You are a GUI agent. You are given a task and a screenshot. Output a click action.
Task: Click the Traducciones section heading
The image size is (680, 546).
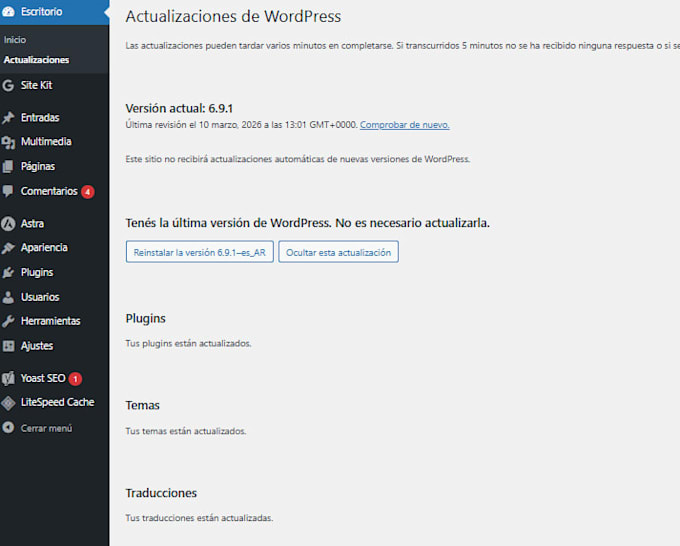(x=161, y=493)
